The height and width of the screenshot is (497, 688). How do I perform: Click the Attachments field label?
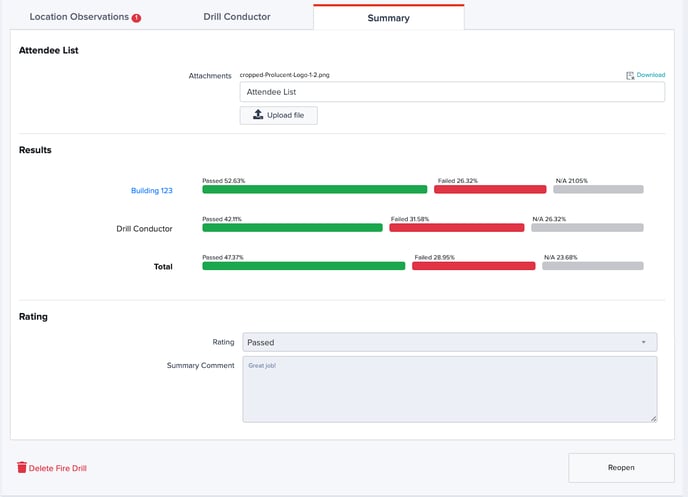click(210, 76)
